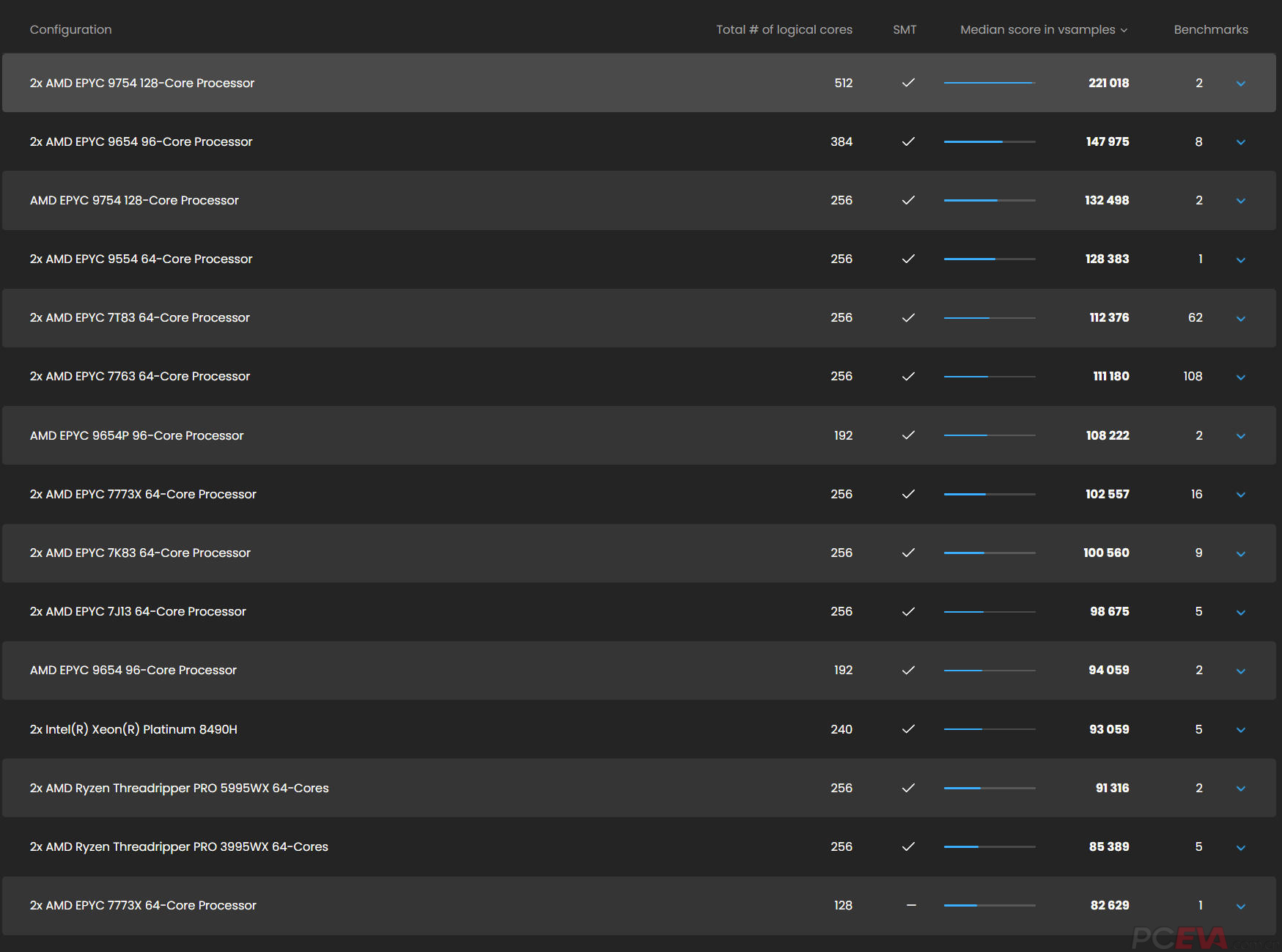Click the SMT dash icon in the 128-core 7773X row
Viewport: 1282px width, 952px height.
tap(911, 905)
